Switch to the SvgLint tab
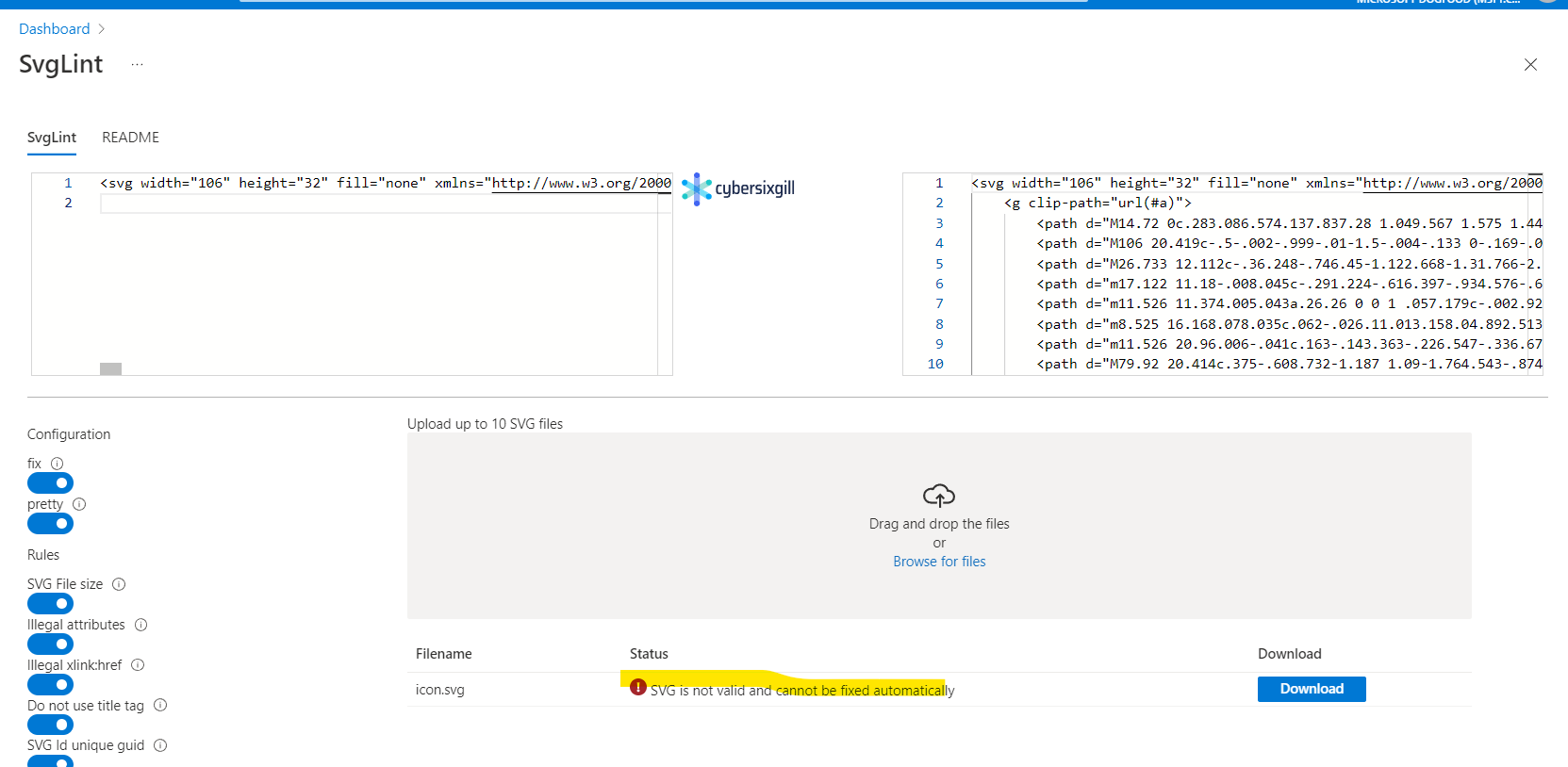 [x=52, y=138]
